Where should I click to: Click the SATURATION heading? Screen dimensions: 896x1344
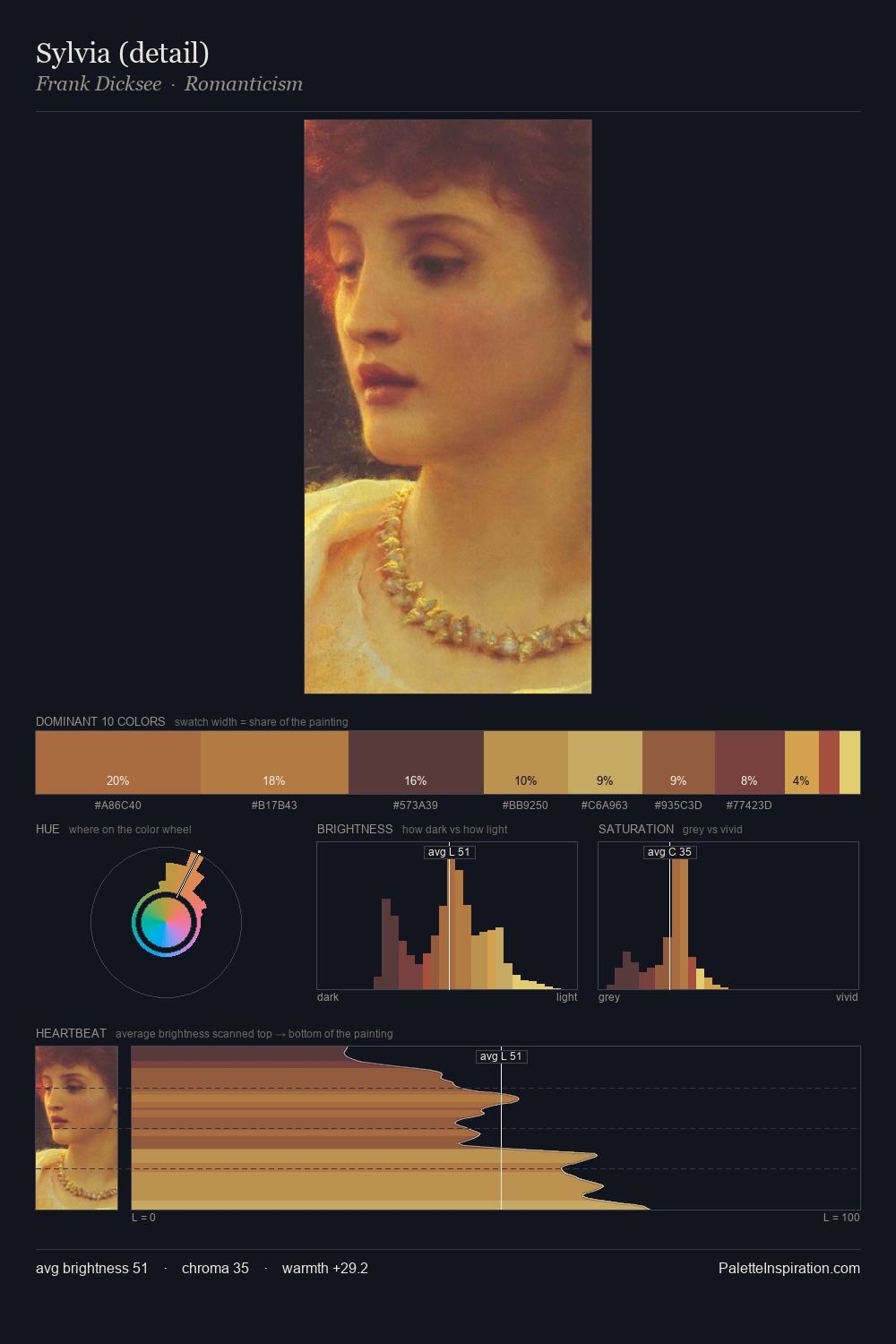(636, 829)
